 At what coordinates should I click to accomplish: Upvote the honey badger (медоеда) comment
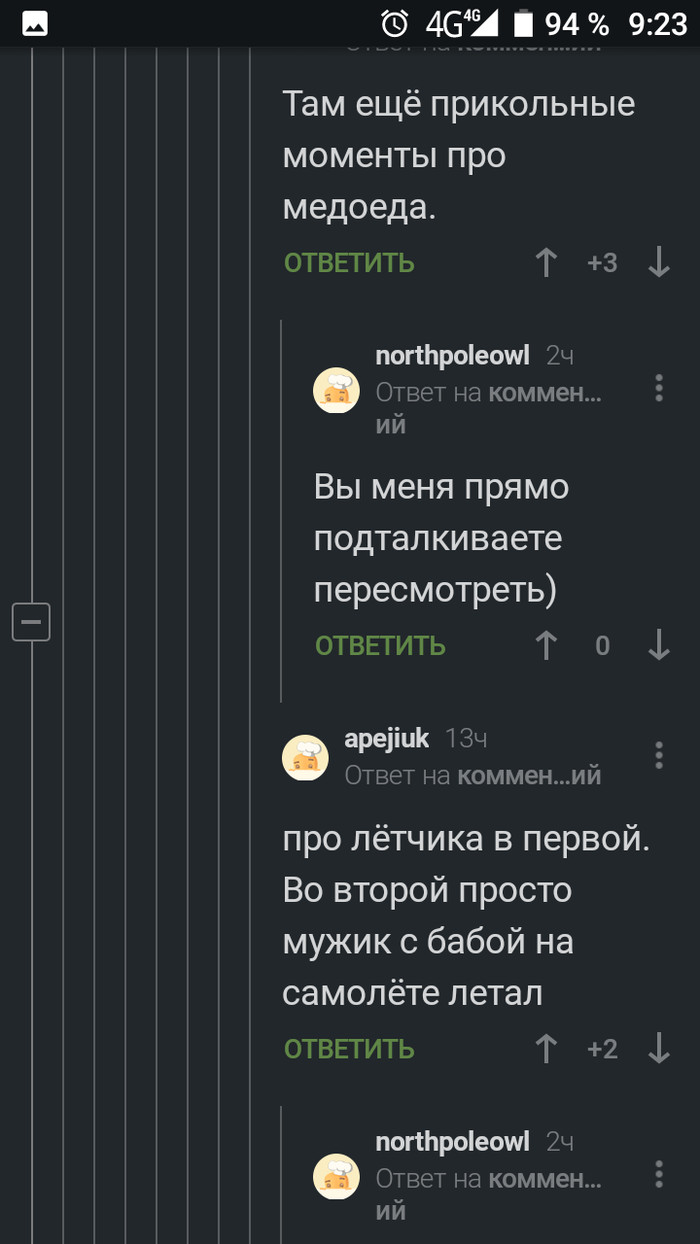coord(546,263)
